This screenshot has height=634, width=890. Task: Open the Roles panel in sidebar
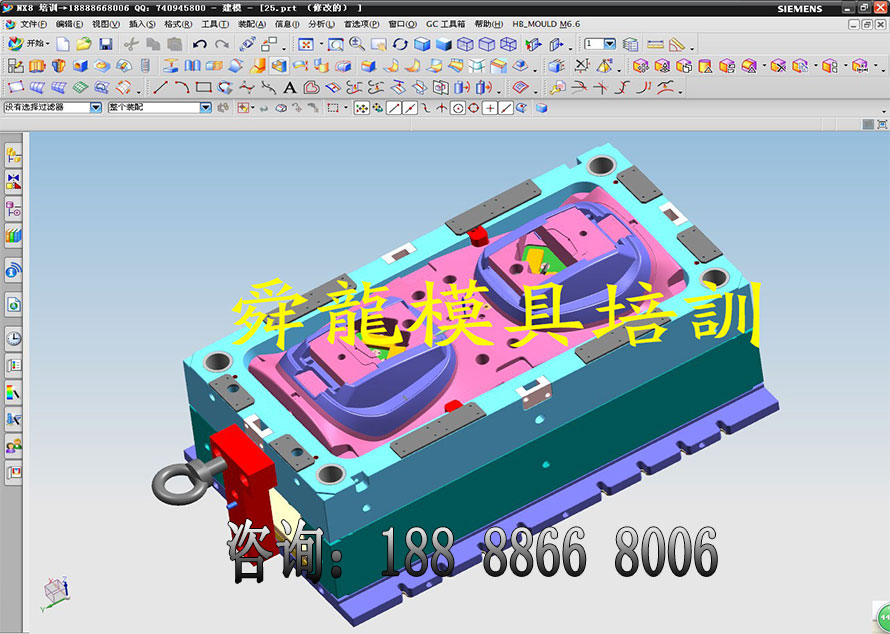[x=14, y=446]
